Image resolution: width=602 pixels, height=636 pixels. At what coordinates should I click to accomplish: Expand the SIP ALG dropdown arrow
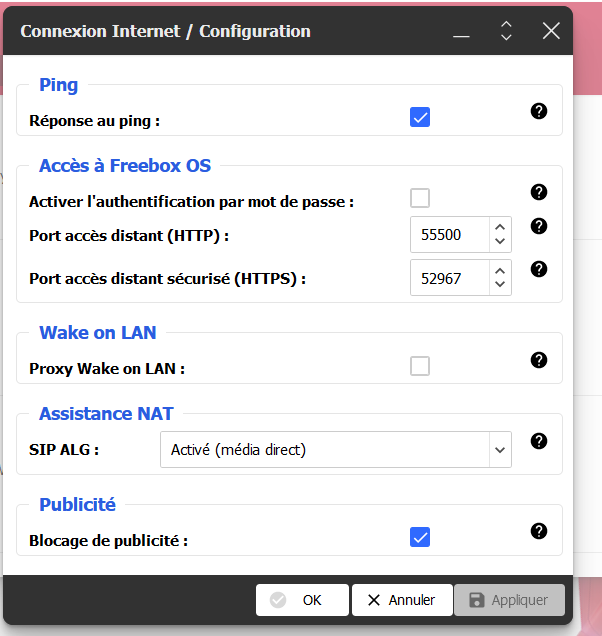point(499,450)
